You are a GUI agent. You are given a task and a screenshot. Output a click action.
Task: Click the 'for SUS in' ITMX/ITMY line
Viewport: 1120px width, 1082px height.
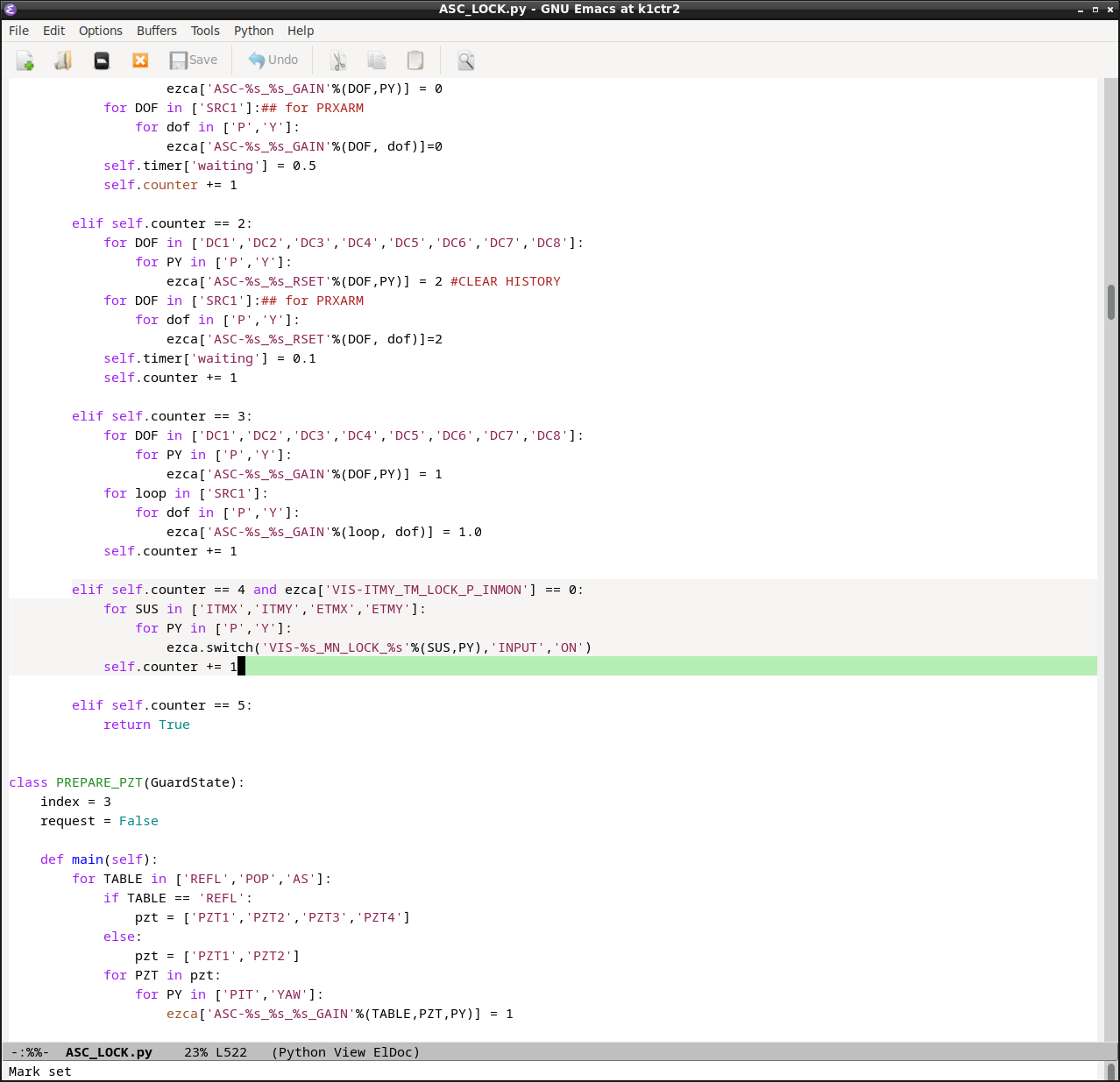(x=265, y=609)
